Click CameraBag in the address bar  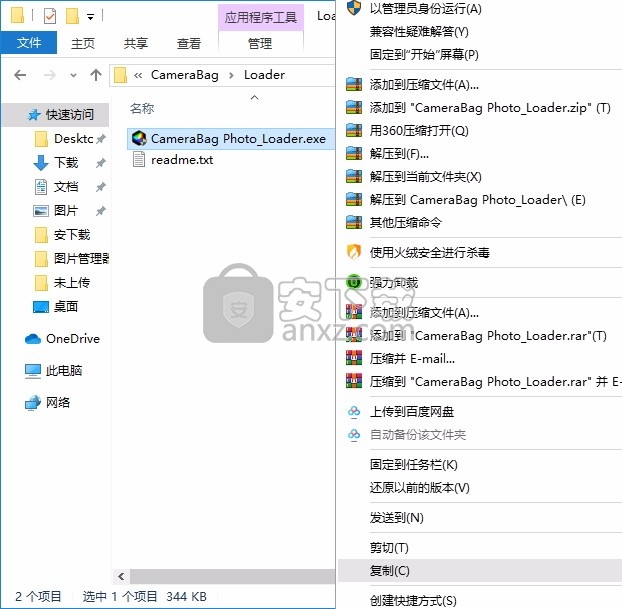pos(184,75)
